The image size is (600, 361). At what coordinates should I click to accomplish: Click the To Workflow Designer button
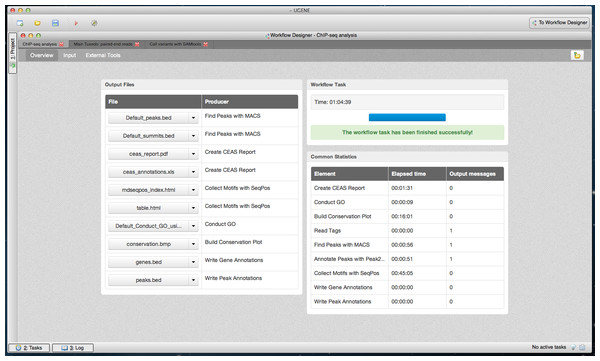559,23
